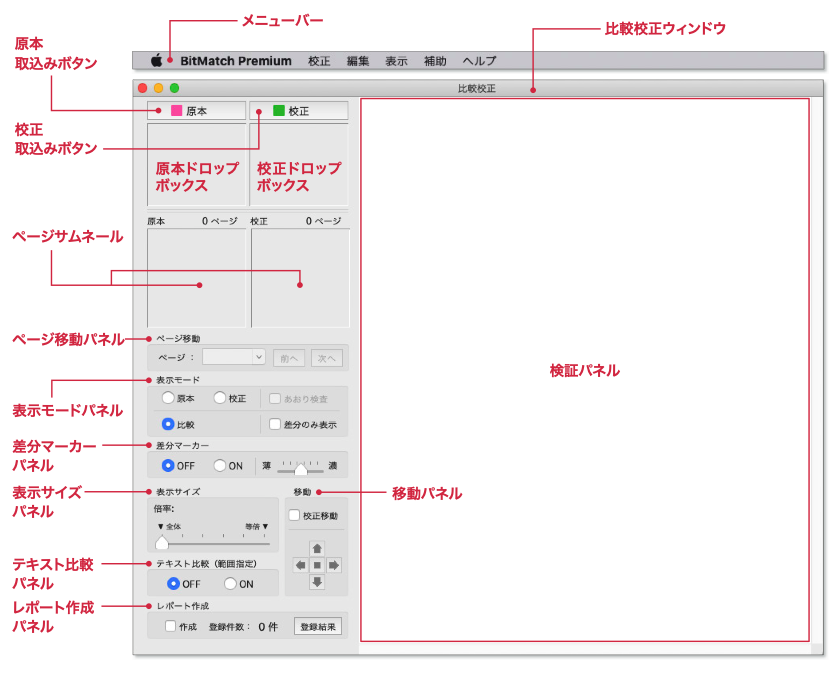835x673 pixels.
Task: Select the 比較 display mode radio
Action: [168, 424]
